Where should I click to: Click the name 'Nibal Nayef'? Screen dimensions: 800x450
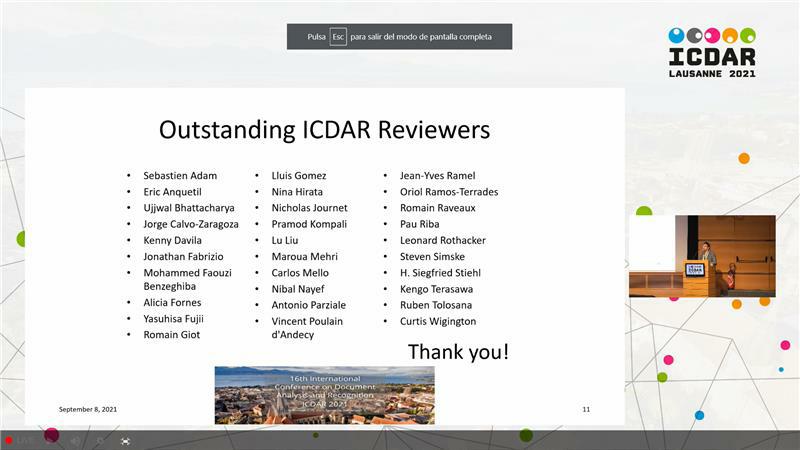point(298,289)
